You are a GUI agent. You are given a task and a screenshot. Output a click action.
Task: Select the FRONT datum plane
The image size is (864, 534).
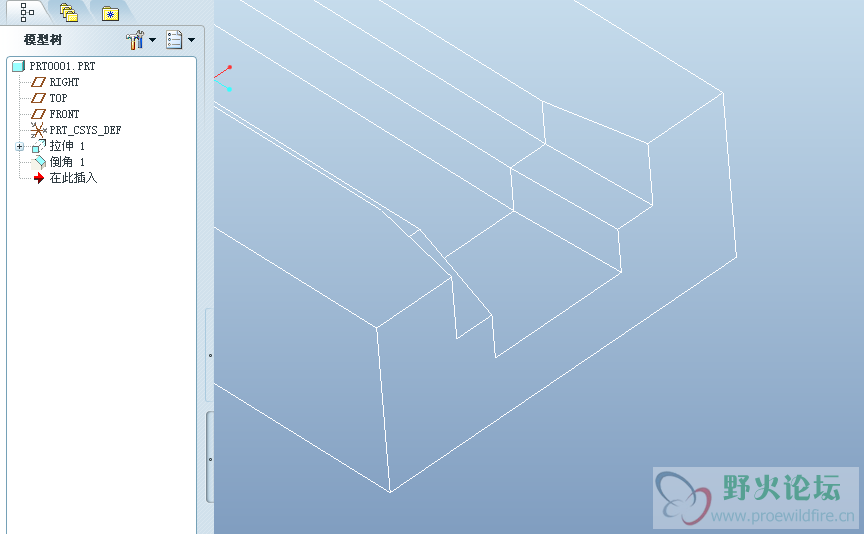(x=64, y=114)
